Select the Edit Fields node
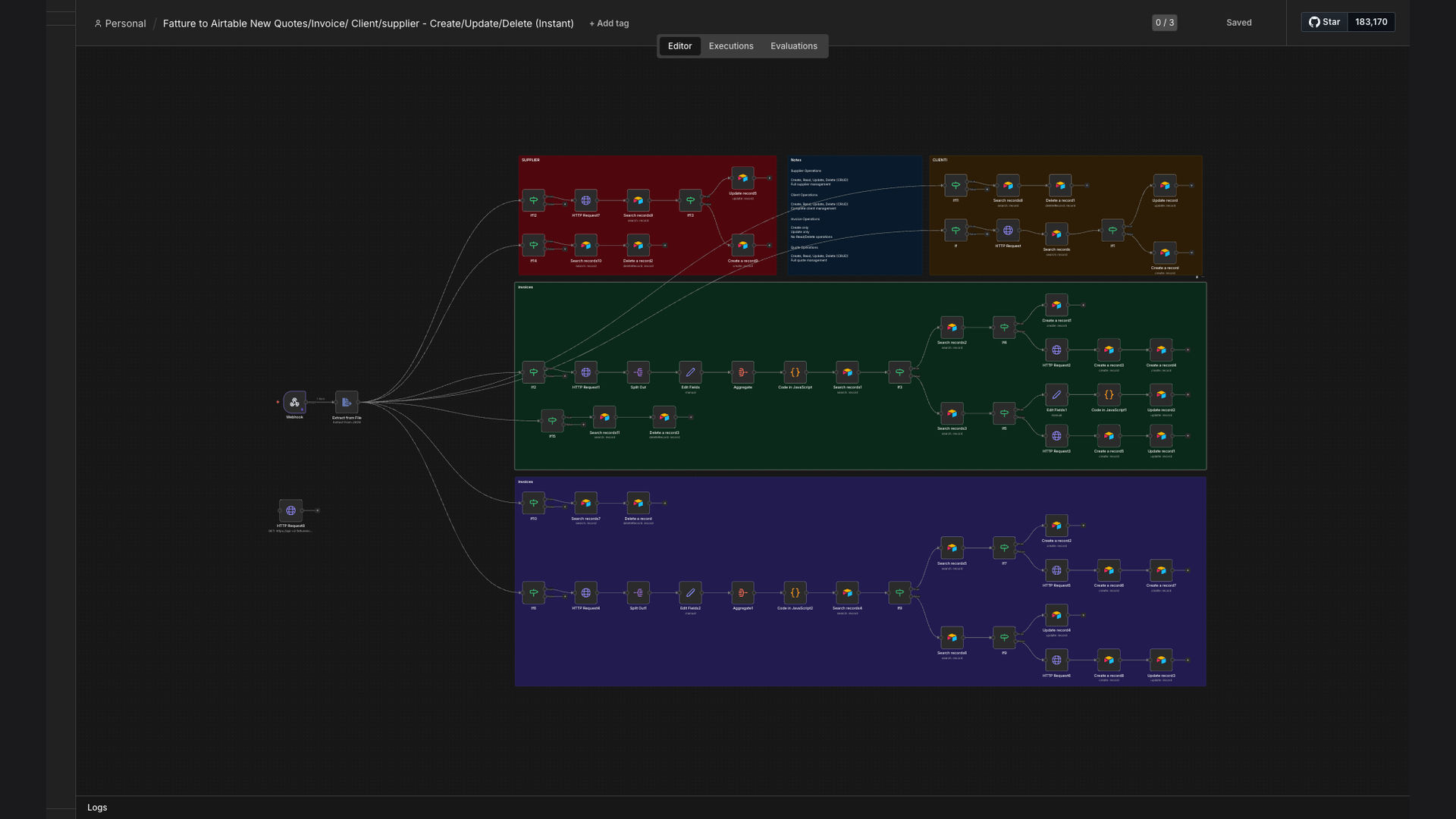This screenshot has height=819, width=1456. 690,372
